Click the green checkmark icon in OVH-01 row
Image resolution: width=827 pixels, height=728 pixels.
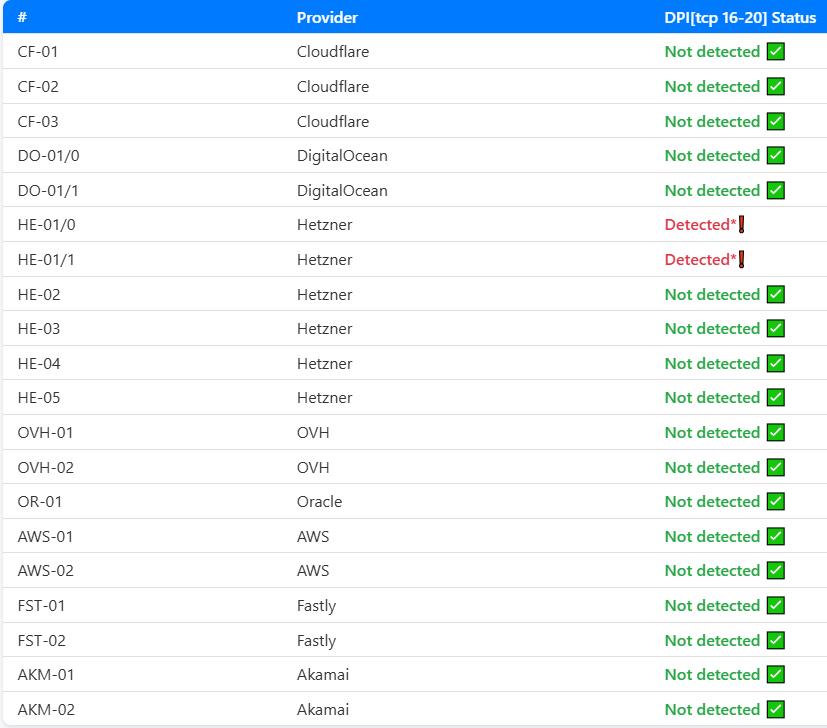[775, 433]
